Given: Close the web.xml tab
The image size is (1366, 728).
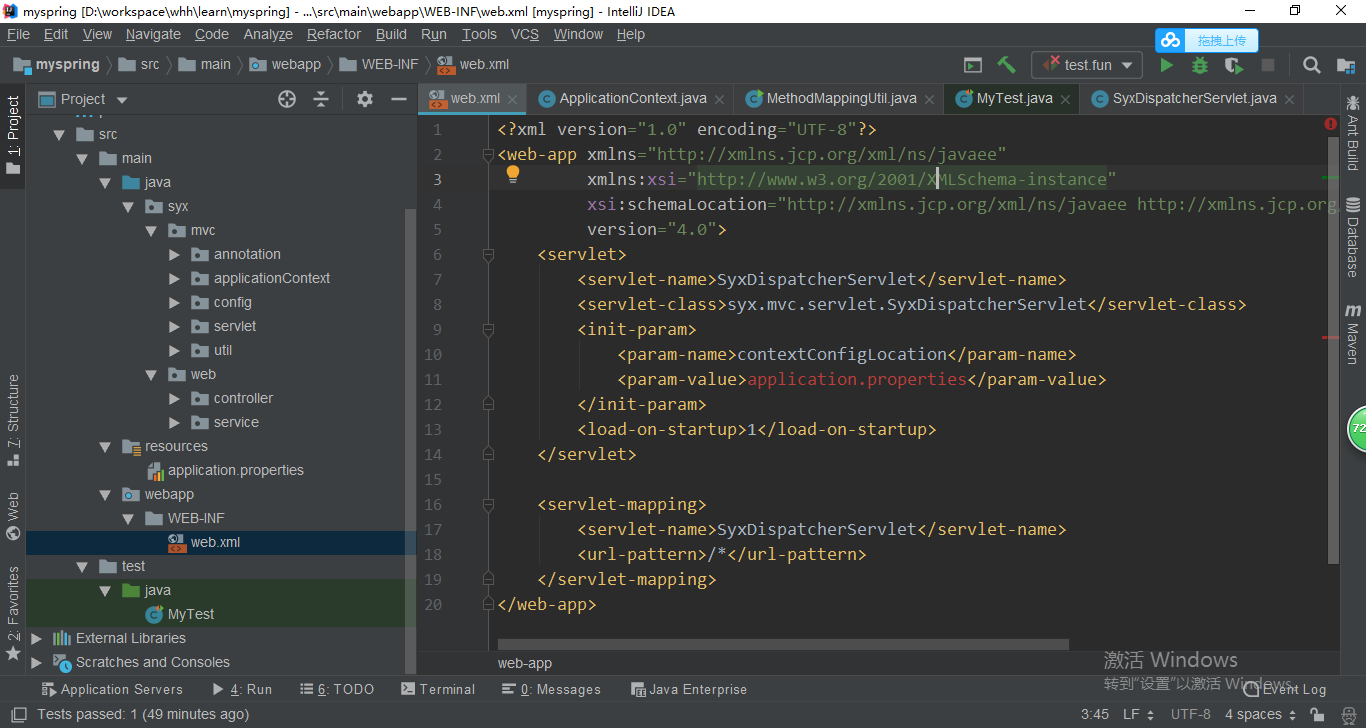Looking at the screenshot, I should pos(513,99).
